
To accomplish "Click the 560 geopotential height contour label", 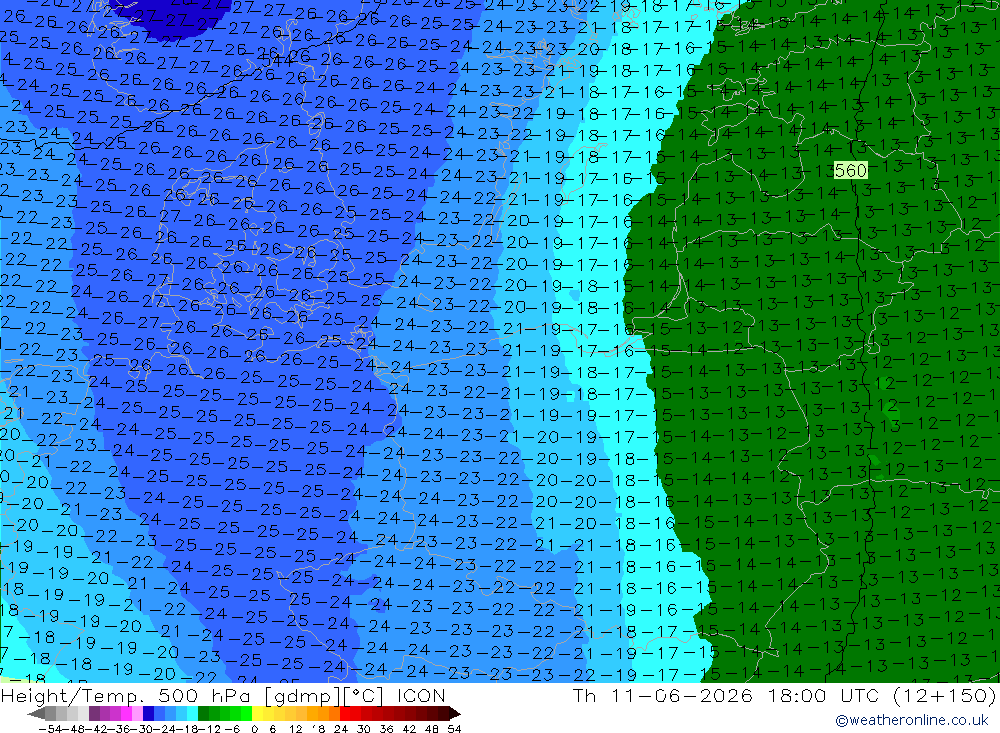I will 851,170.
